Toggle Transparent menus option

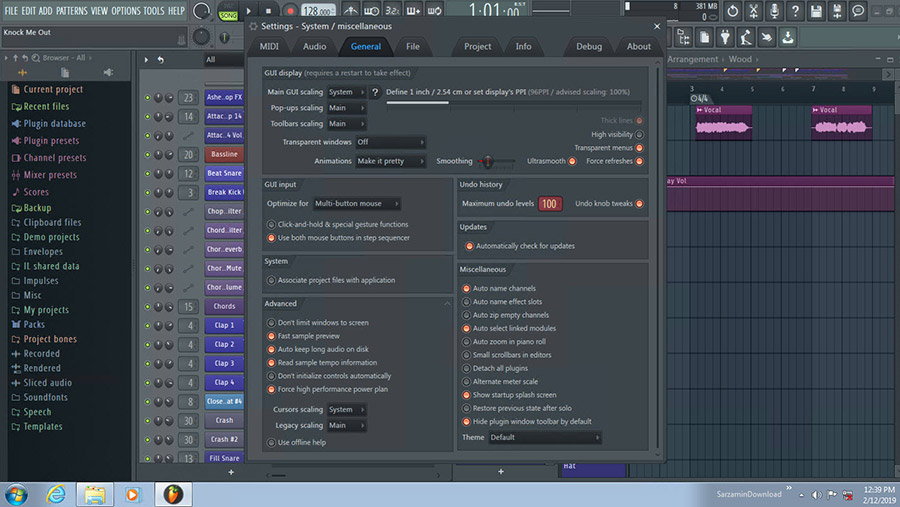tap(639, 148)
